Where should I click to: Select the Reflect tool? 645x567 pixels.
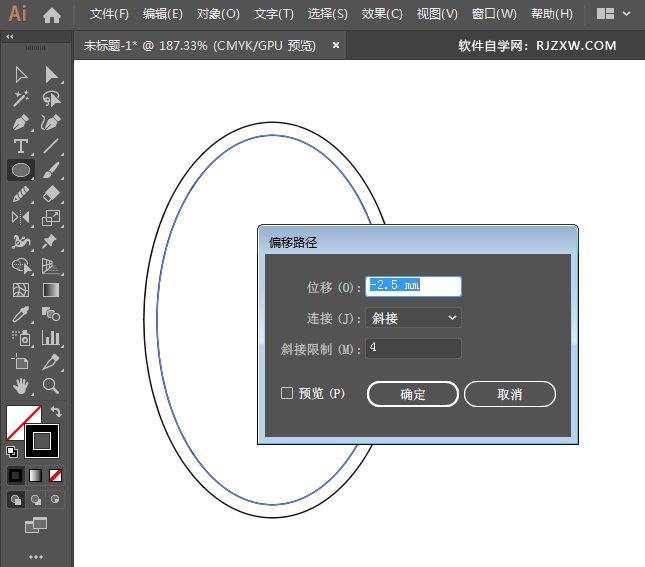click(21, 217)
